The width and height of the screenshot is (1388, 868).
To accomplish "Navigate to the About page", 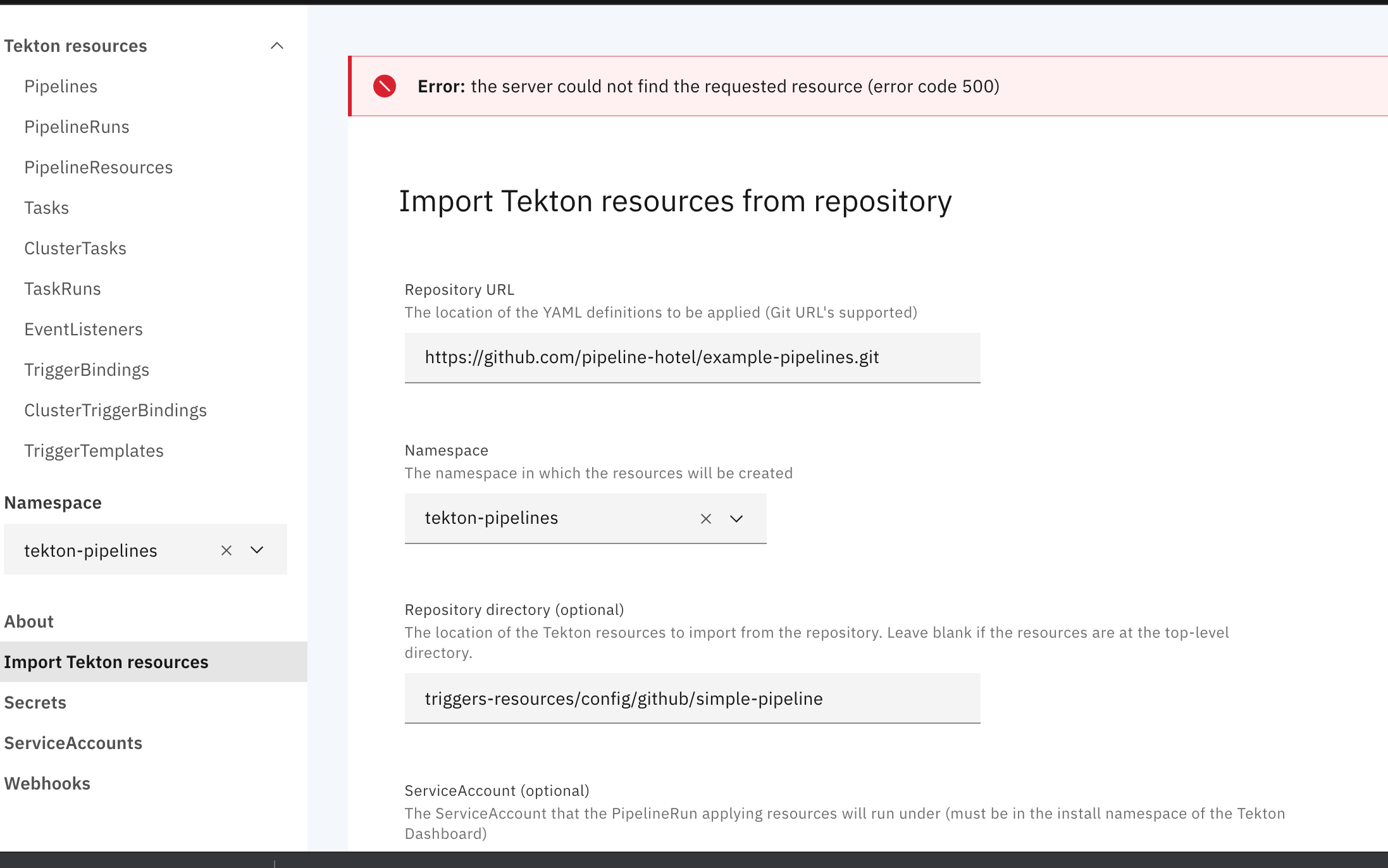I will tap(28, 621).
